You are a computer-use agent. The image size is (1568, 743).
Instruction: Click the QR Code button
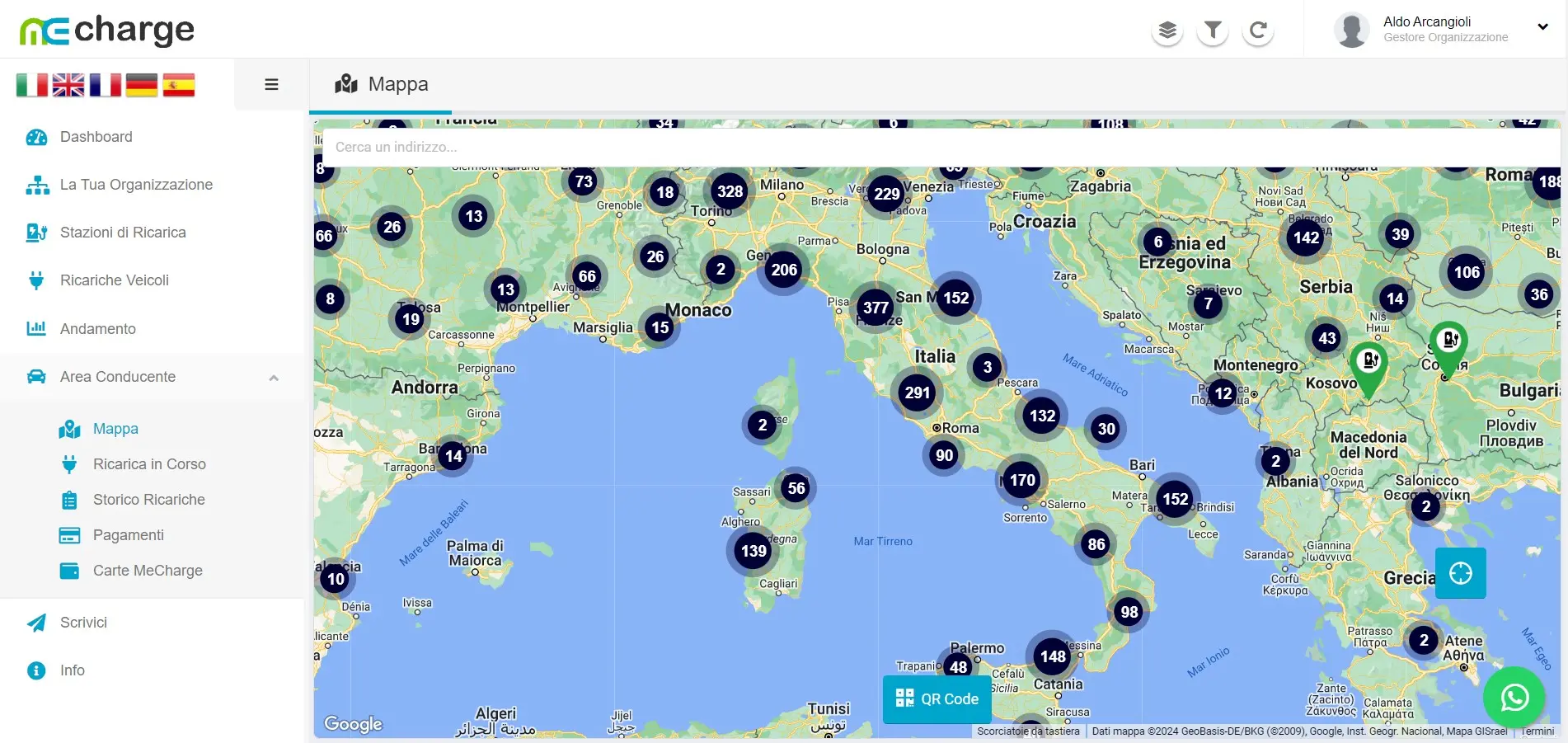(x=937, y=699)
